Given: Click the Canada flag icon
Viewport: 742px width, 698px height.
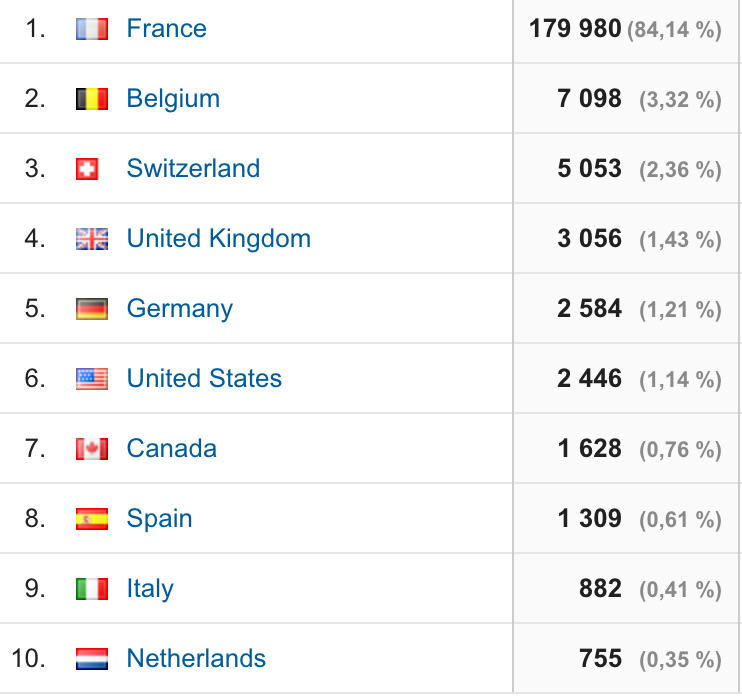Looking at the screenshot, I should click(x=92, y=449).
